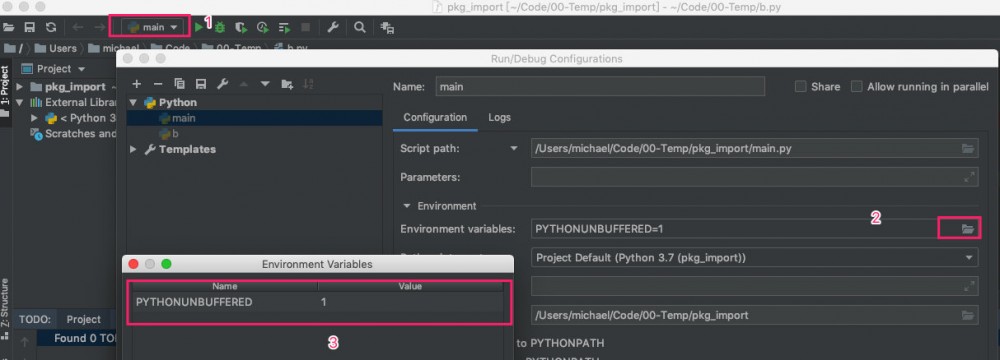Screen dimensions: 1000x360
Task: Collapse the Python configurations node
Action: click(133, 102)
